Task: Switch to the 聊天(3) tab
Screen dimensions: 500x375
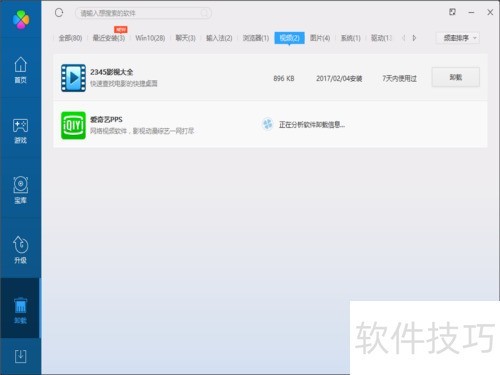Action: [x=185, y=38]
